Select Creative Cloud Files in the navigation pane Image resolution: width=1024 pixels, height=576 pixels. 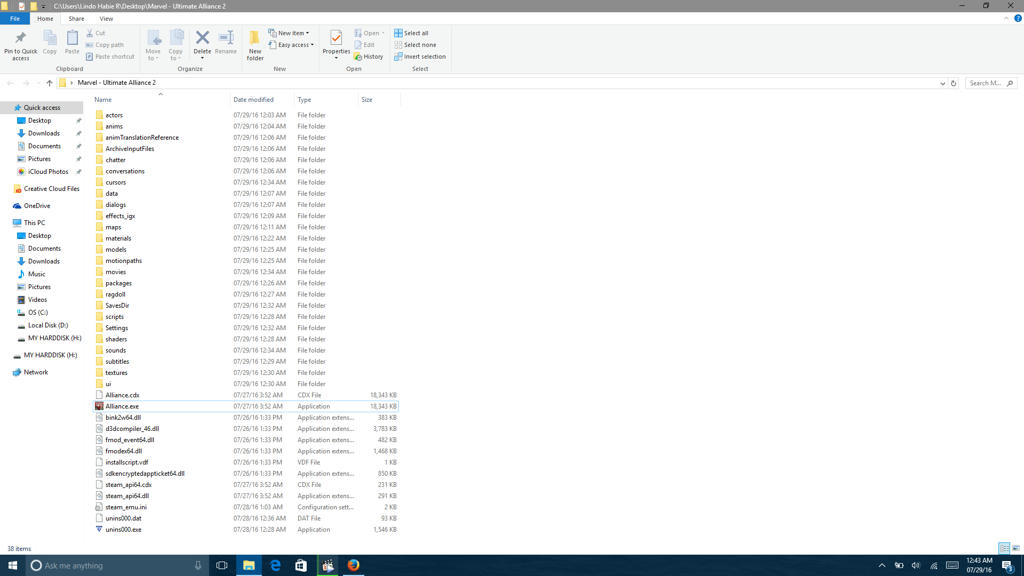click(x=46, y=189)
